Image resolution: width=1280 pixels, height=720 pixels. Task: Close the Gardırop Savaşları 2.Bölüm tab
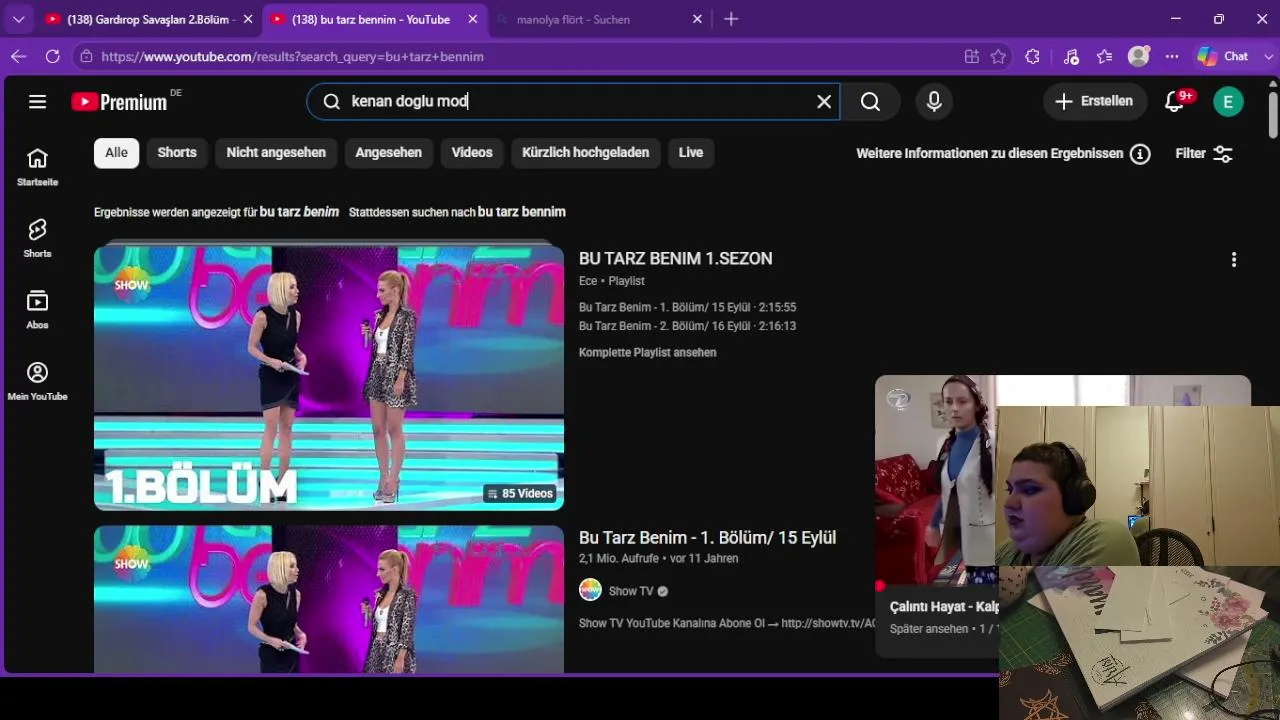[x=248, y=19]
